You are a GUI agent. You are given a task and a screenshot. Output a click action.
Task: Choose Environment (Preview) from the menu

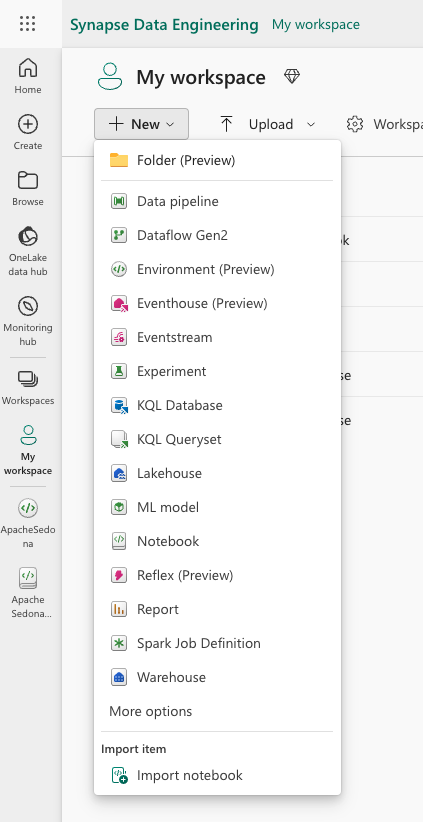(217, 269)
